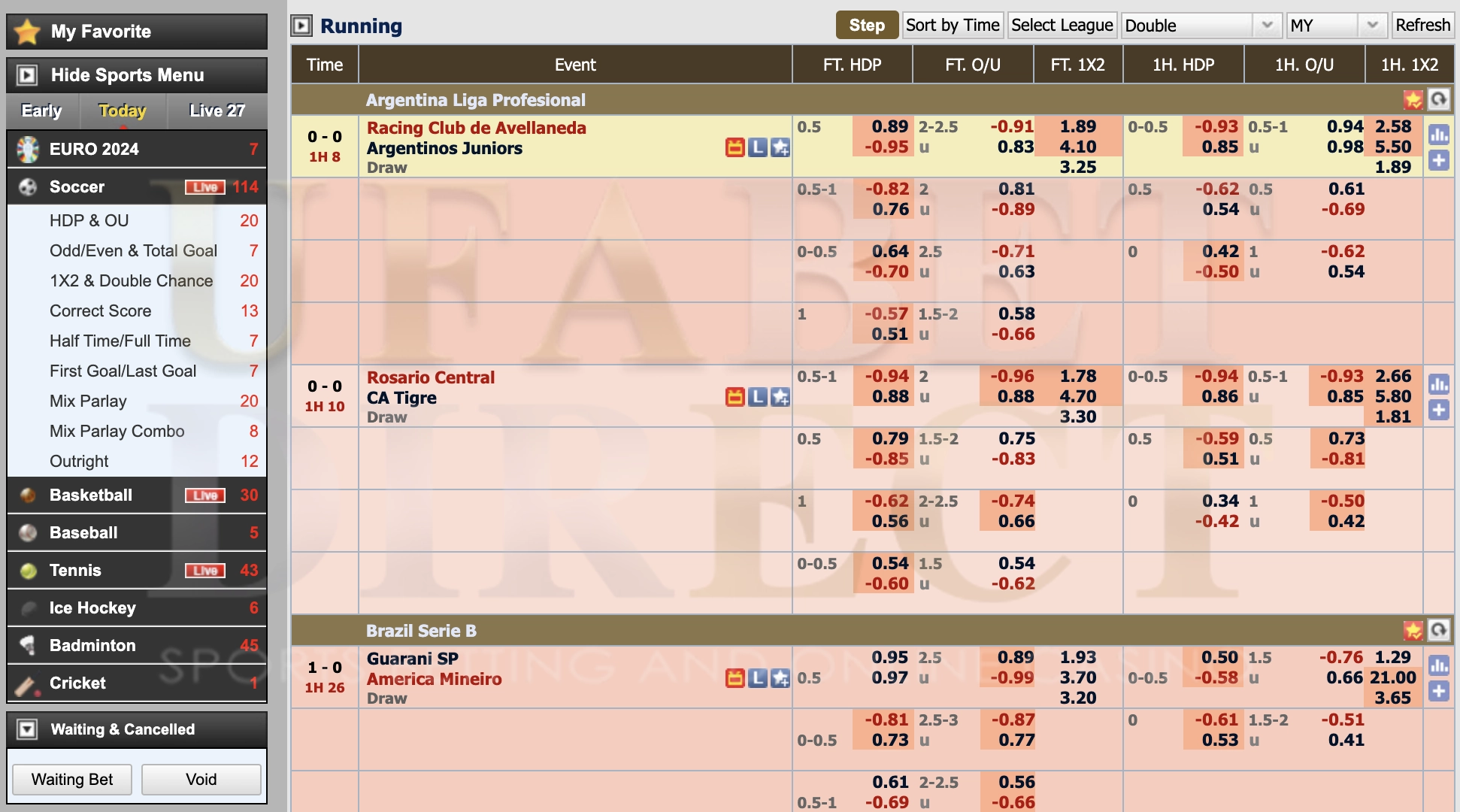Refresh the Argentina Liga Profesional league odds

[1438, 99]
